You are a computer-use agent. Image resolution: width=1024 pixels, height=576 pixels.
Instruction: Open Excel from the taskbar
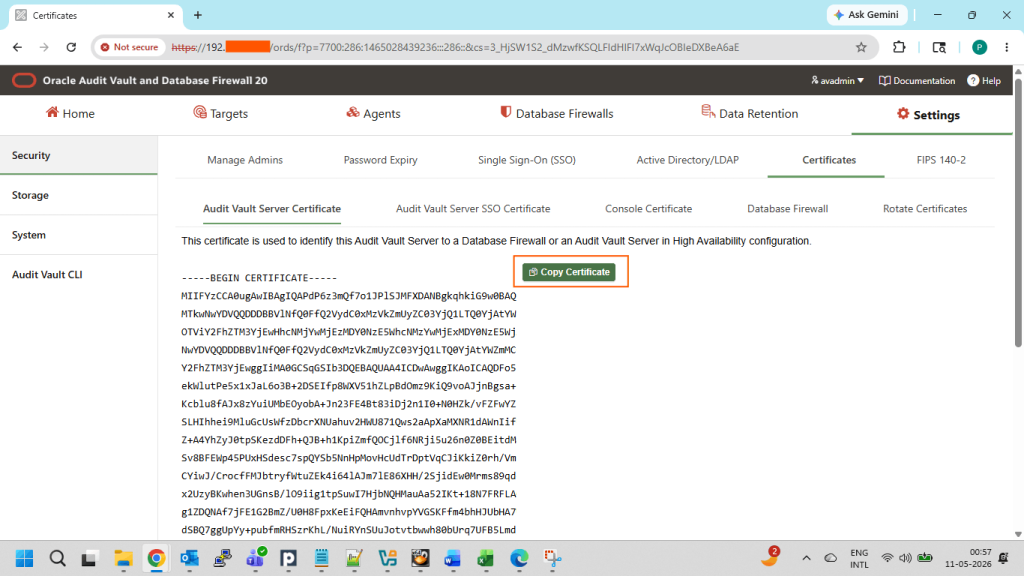(x=485, y=558)
